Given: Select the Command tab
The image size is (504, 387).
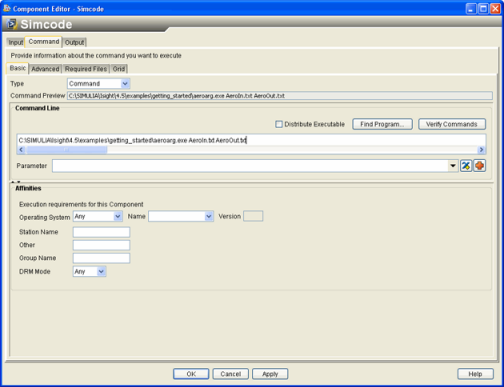Looking at the screenshot, I should click(44, 42).
